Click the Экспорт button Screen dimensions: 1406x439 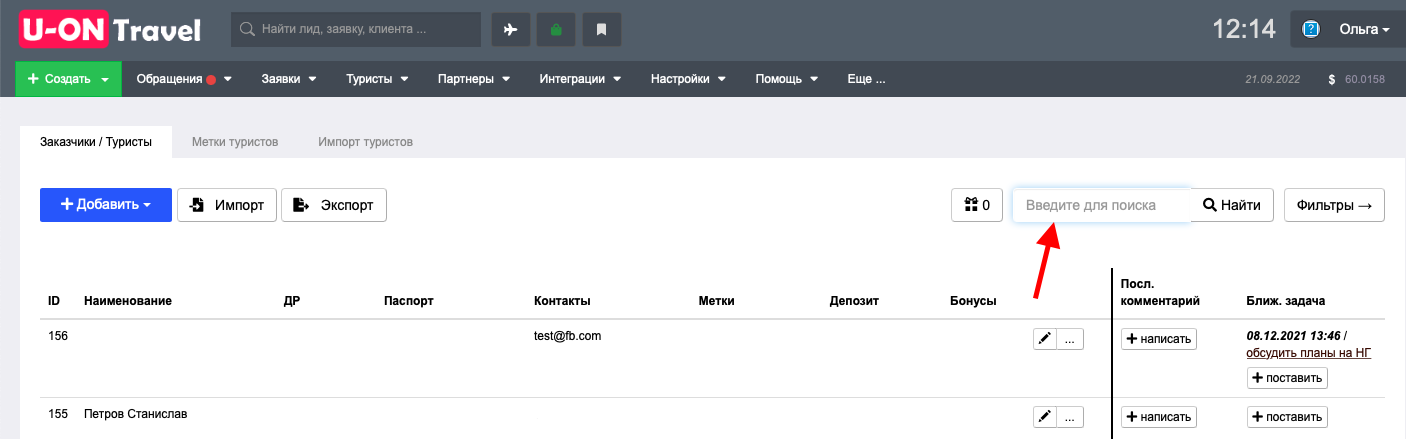[334, 205]
